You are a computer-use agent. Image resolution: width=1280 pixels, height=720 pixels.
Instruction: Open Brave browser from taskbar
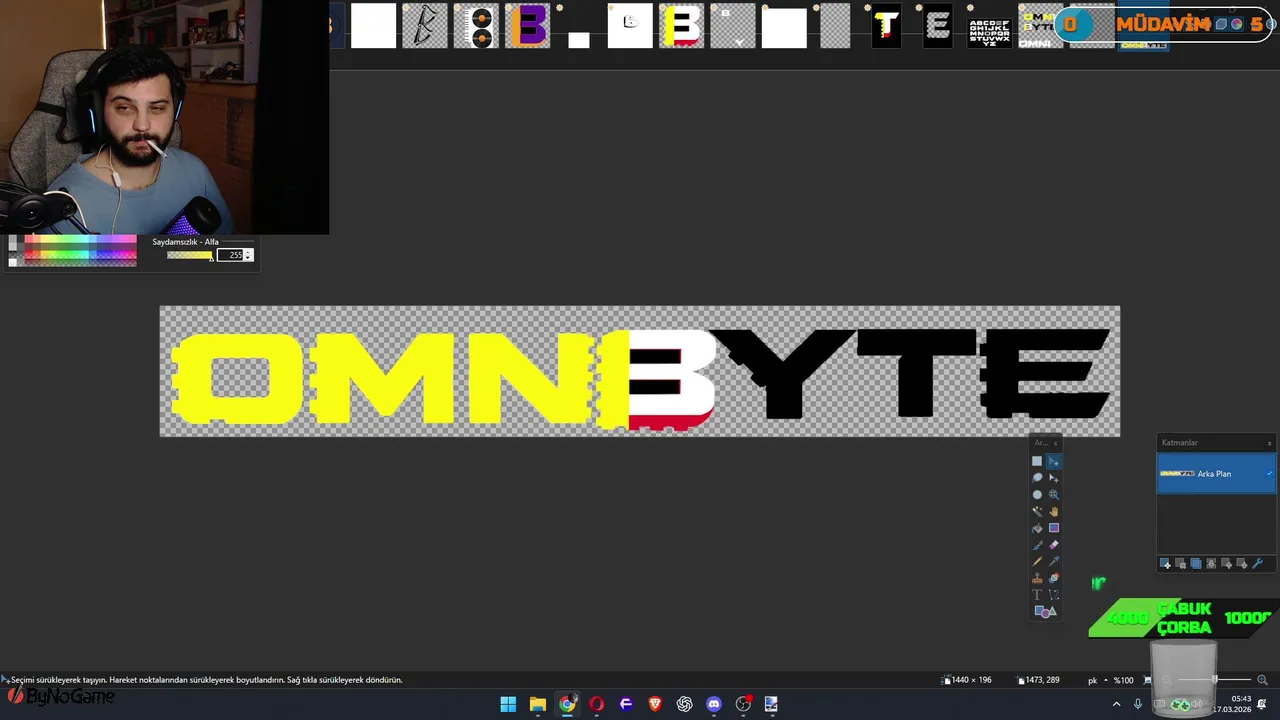coord(655,704)
